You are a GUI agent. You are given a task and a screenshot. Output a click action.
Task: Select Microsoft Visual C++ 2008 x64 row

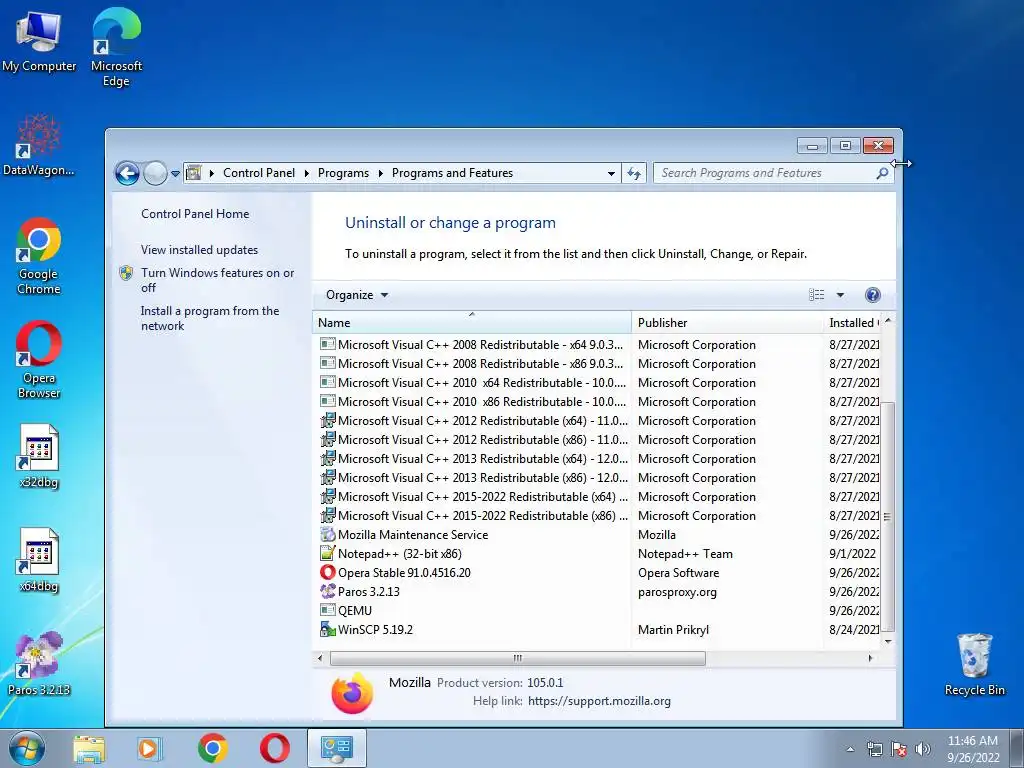pos(597,344)
